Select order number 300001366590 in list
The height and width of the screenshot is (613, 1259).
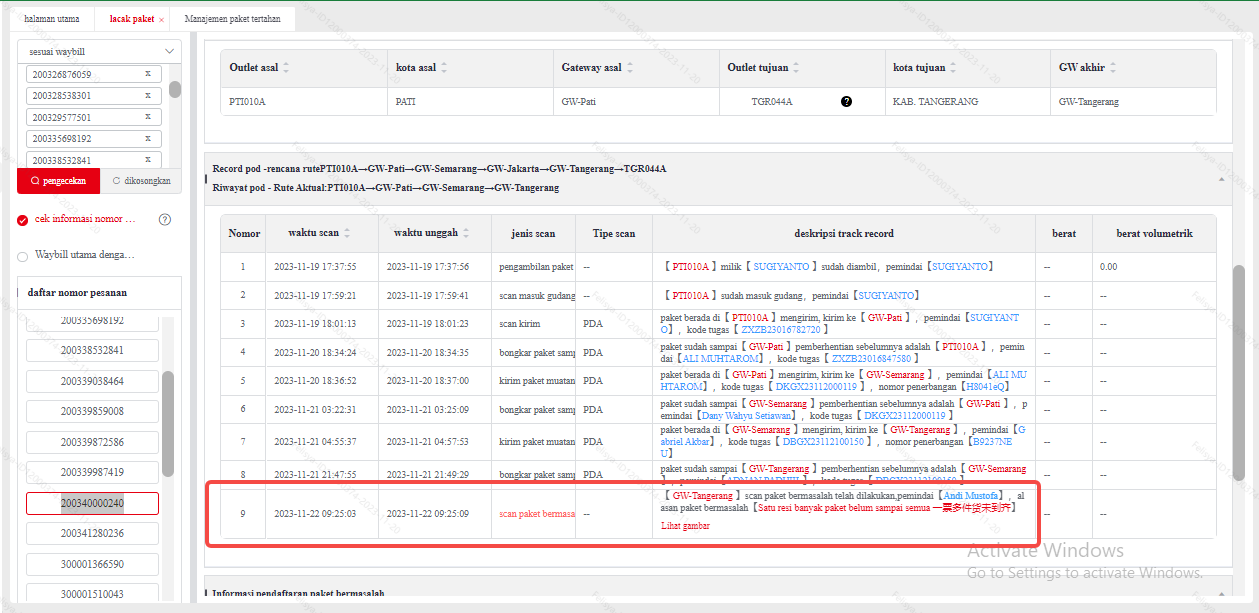point(92,564)
